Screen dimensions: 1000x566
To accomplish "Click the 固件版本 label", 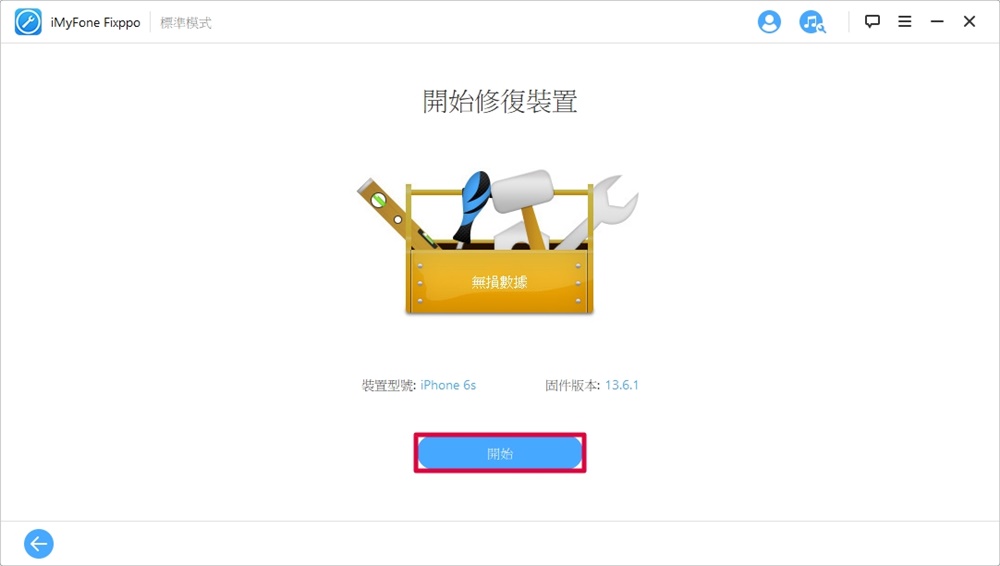I will click(x=573, y=385).
